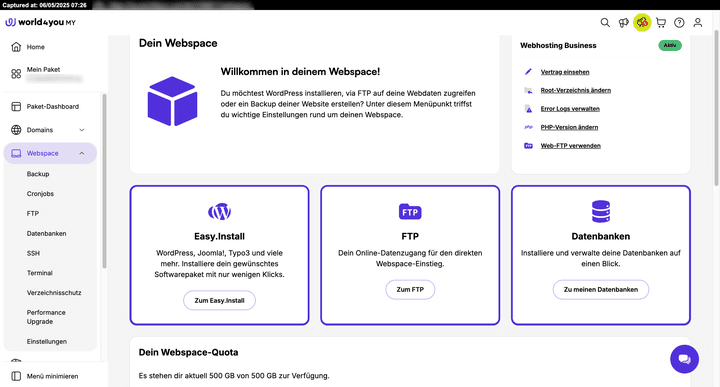This screenshot has height=387, width=720.
Task: Click the FTP folder icon on FTP card
Action: click(x=410, y=212)
